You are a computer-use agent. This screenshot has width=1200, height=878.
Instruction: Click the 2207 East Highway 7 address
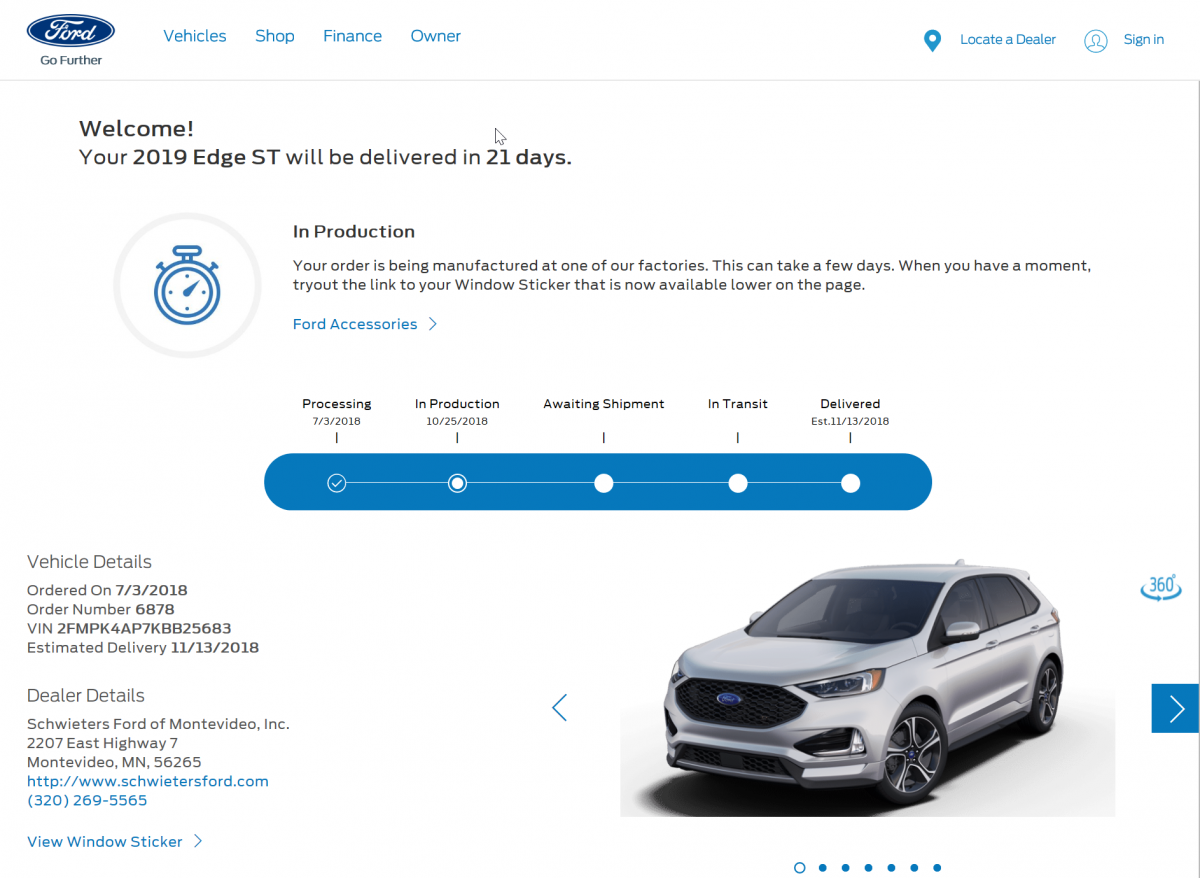point(102,743)
